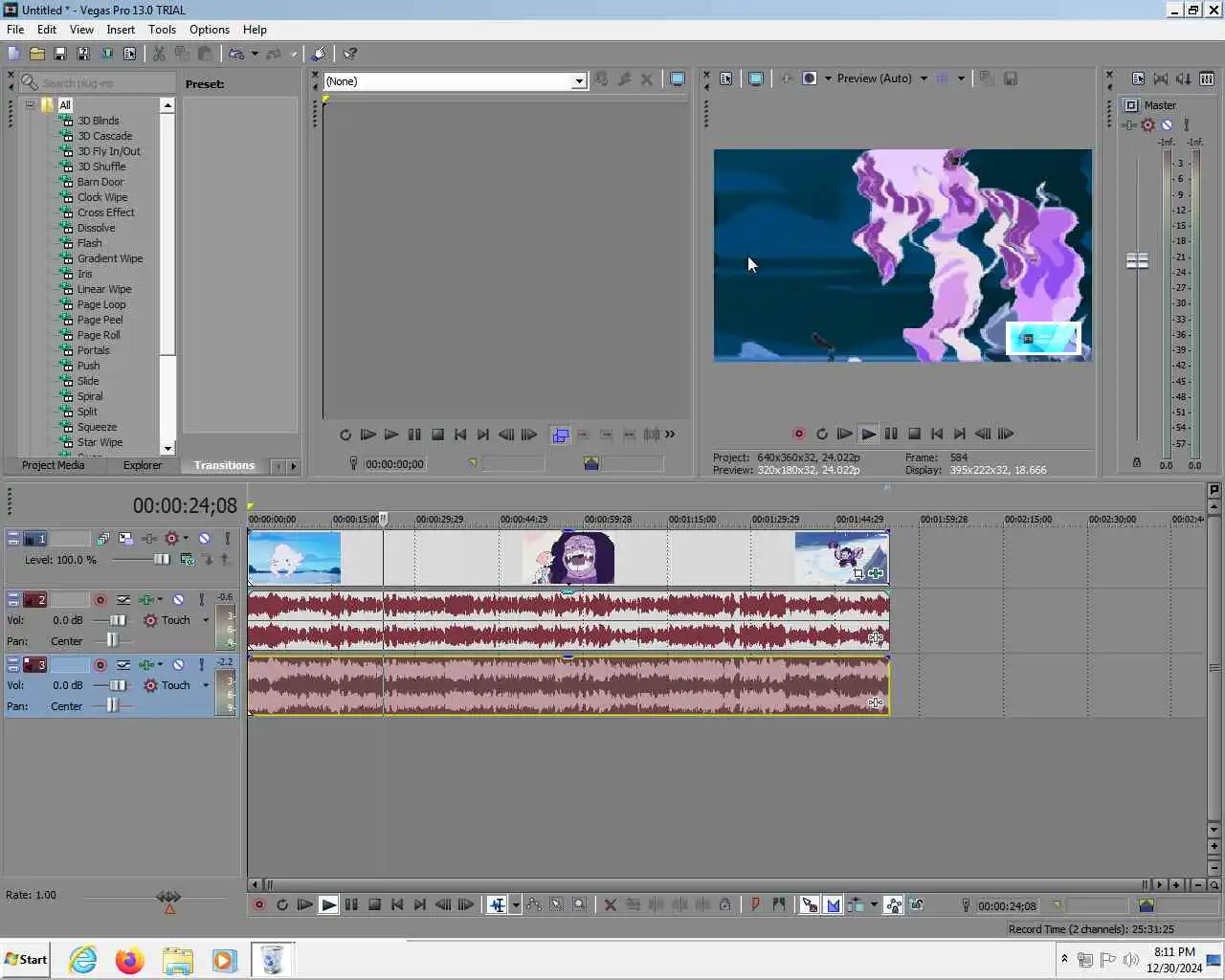Open the Options menu

[210, 30]
